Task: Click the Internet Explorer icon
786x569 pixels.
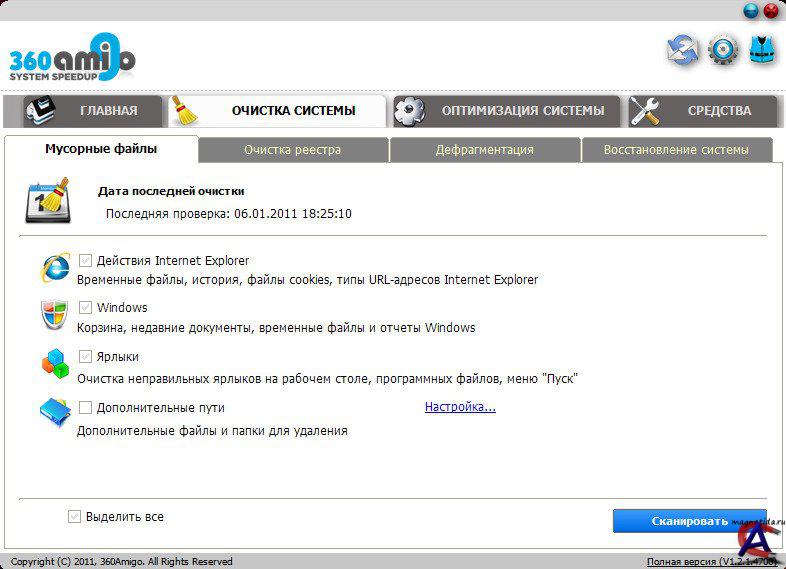Action: (x=55, y=269)
